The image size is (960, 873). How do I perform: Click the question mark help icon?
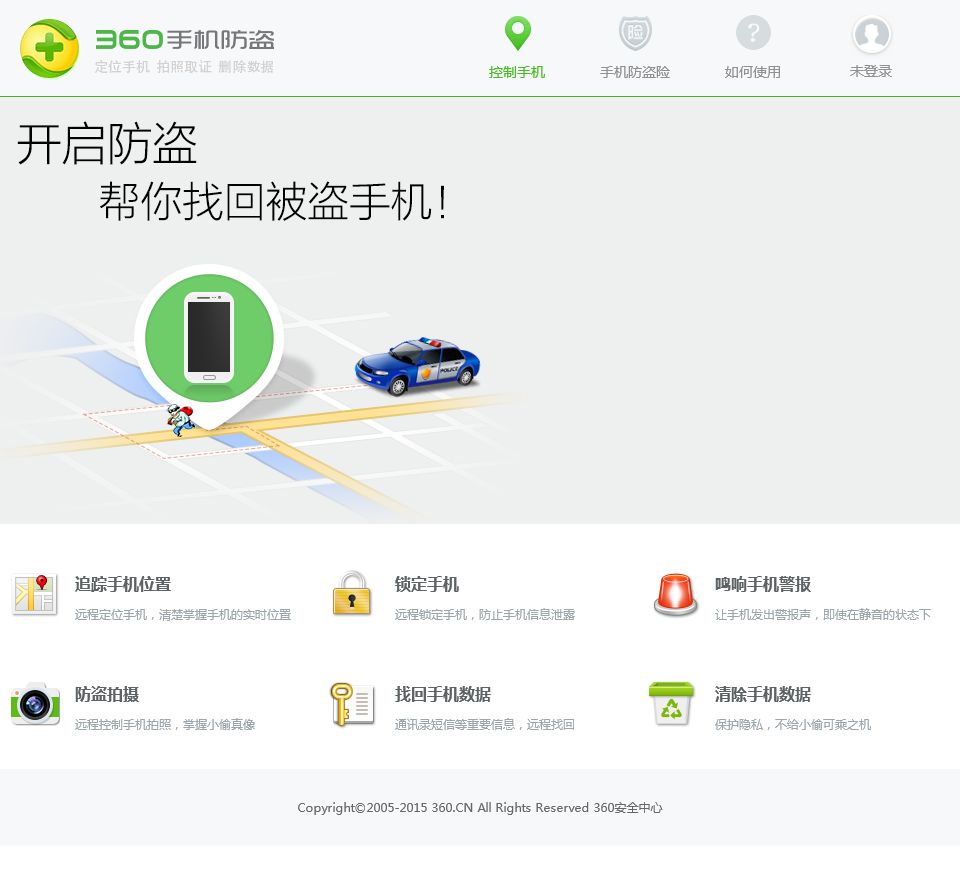click(753, 33)
